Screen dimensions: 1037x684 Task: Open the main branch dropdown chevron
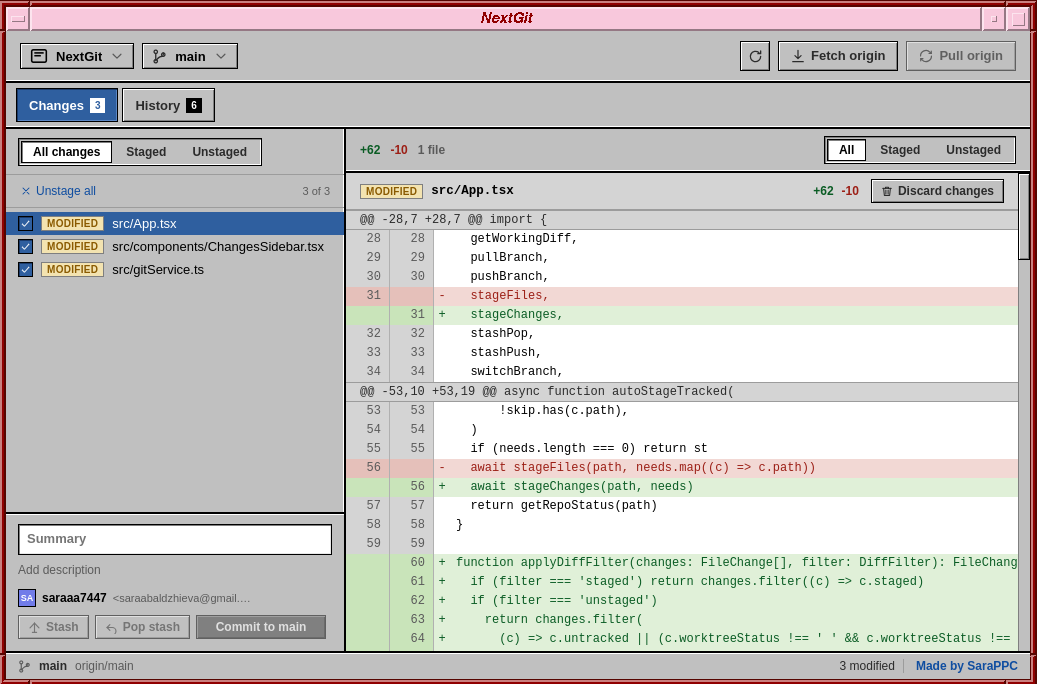(221, 56)
